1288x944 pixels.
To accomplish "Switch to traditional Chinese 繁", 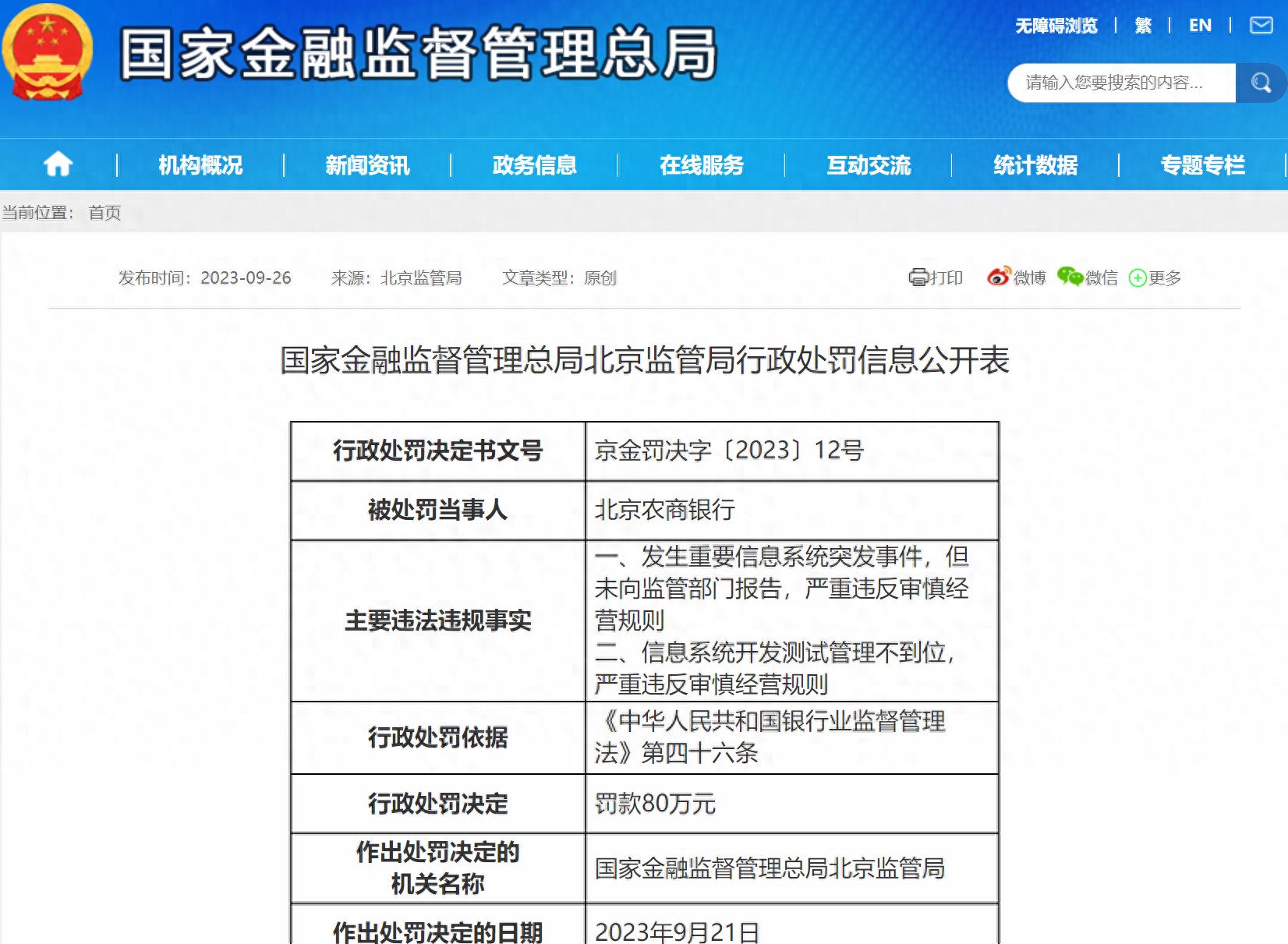I will (1143, 26).
